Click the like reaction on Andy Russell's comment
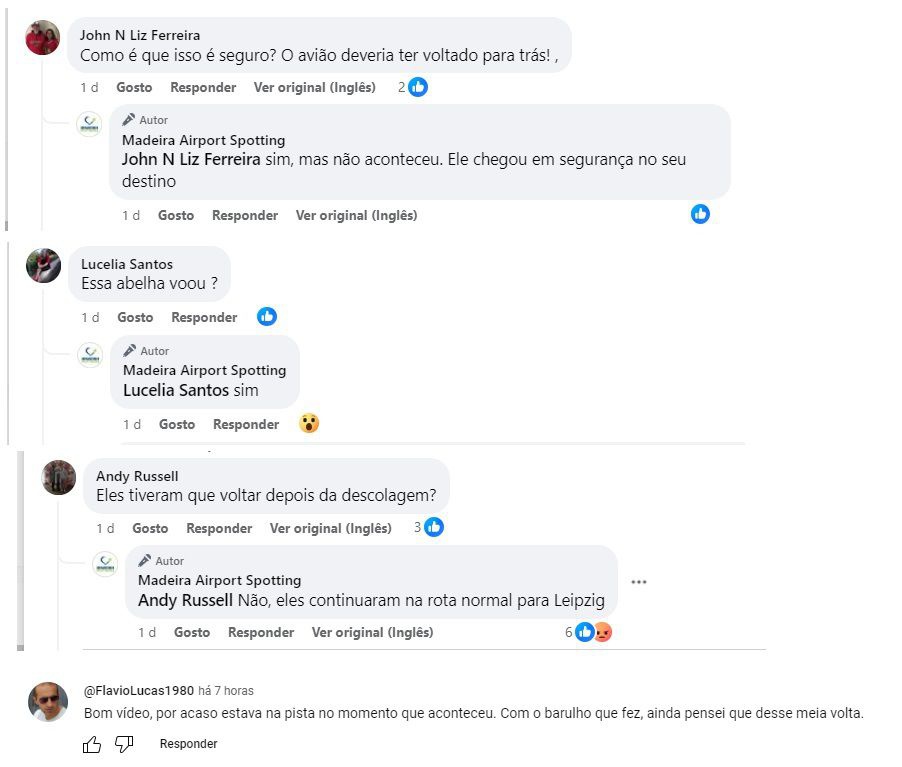This screenshot has width=902, height=767. (434, 527)
